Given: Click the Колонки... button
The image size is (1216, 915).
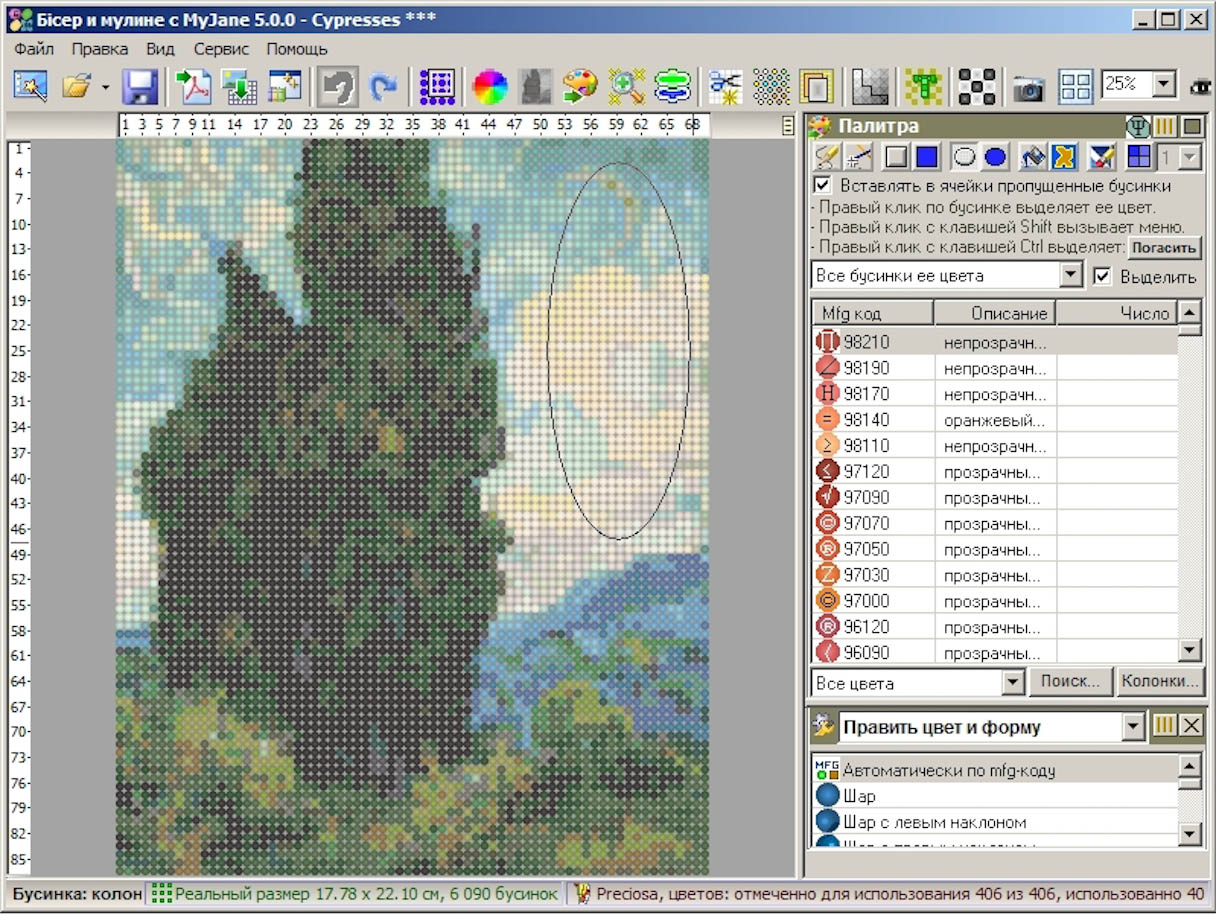Looking at the screenshot, I should (x=1159, y=682).
